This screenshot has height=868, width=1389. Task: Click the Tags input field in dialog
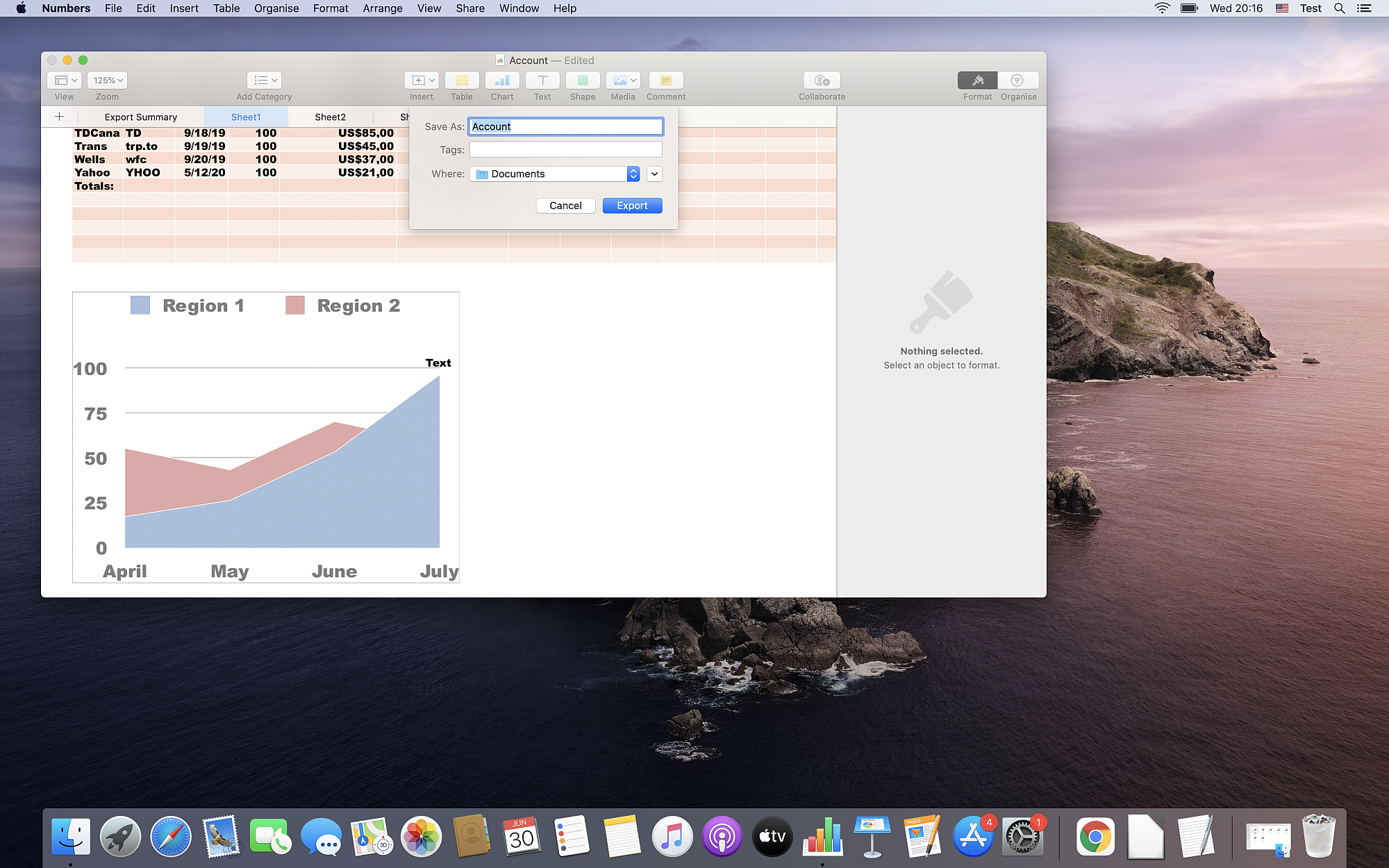(x=565, y=150)
